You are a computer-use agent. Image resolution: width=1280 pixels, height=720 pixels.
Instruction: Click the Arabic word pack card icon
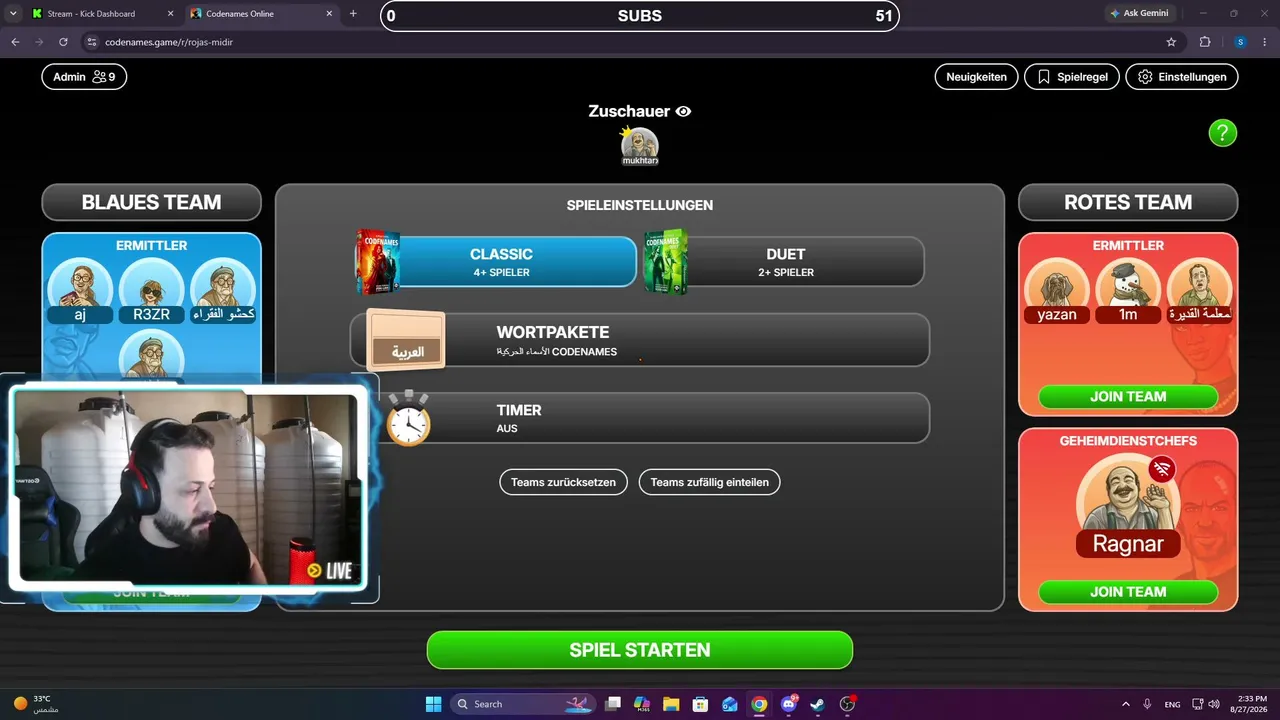406,340
